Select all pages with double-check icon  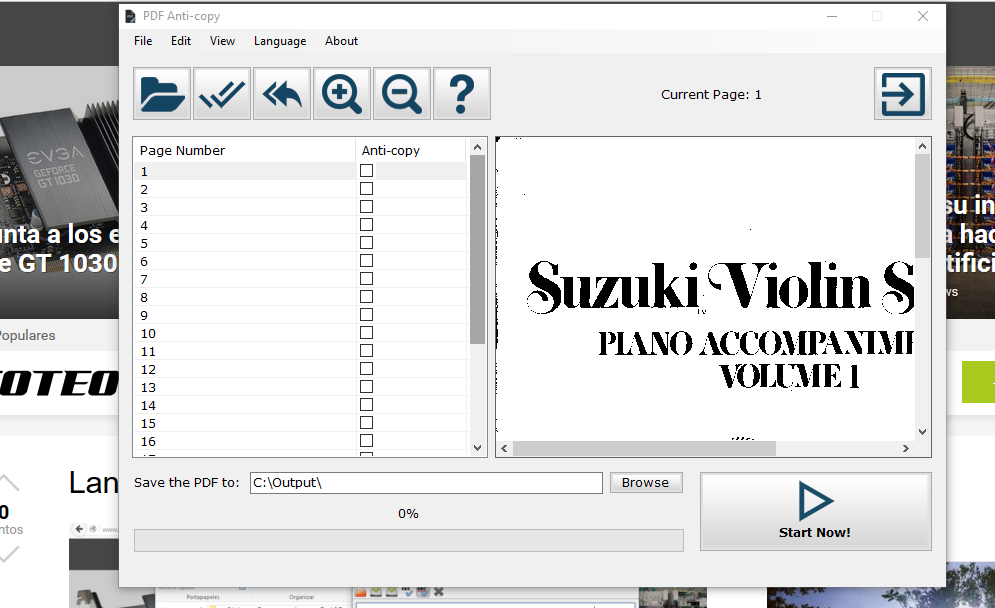[x=221, y=94]
